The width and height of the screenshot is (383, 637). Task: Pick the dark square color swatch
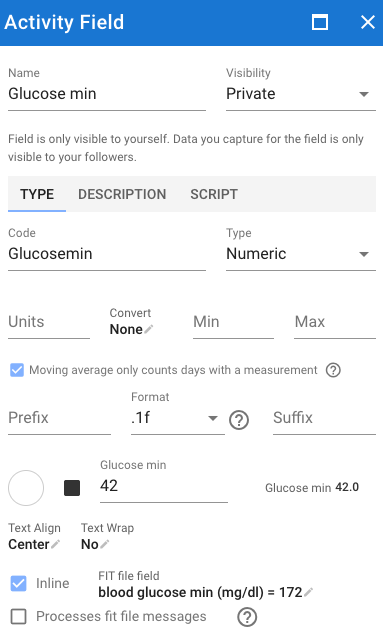72,488
